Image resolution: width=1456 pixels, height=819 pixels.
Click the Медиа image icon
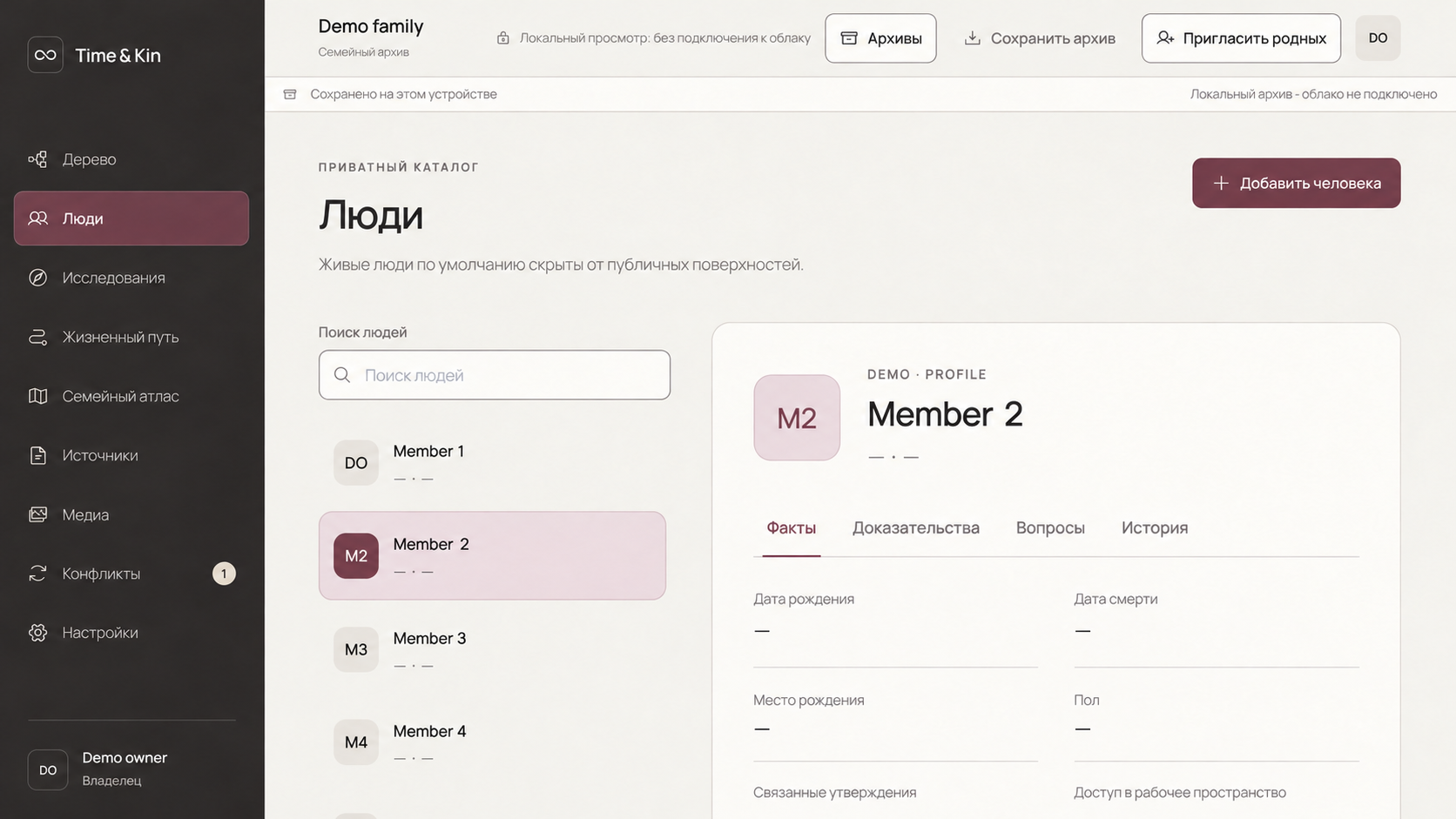(x=37, y=514)
